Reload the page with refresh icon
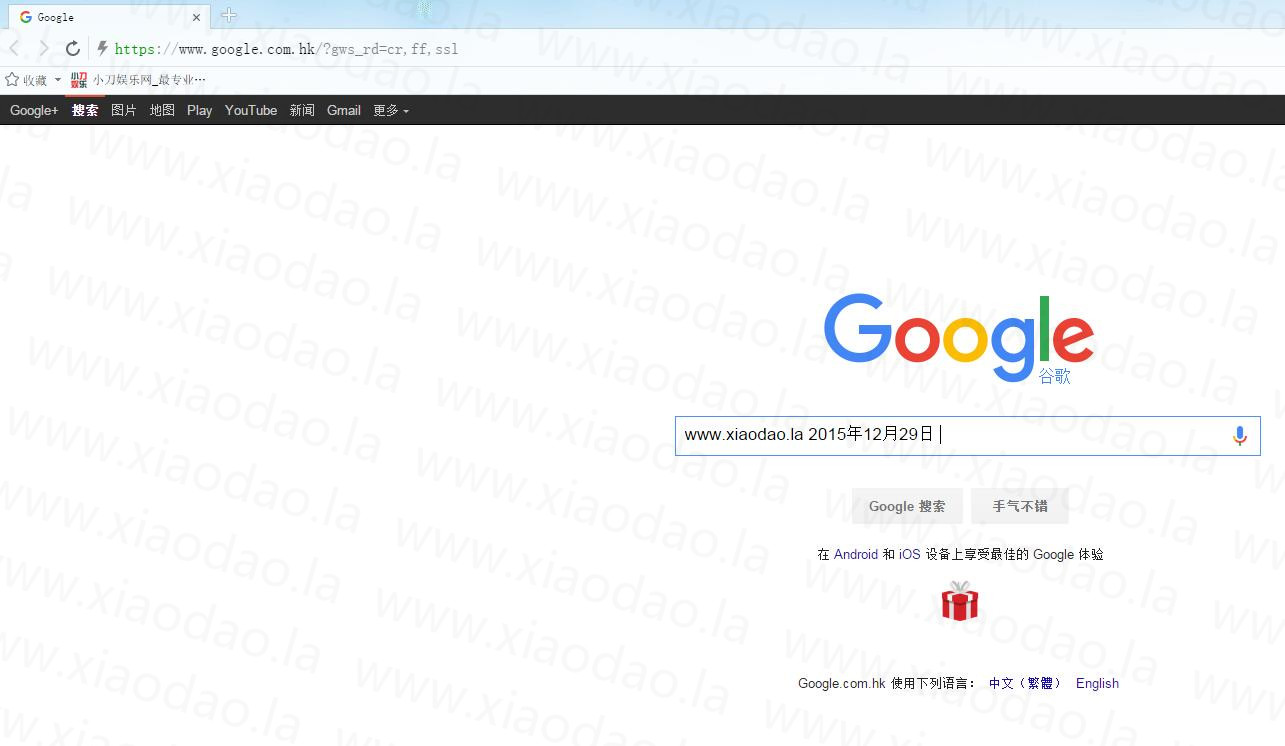 pos(72,48)
